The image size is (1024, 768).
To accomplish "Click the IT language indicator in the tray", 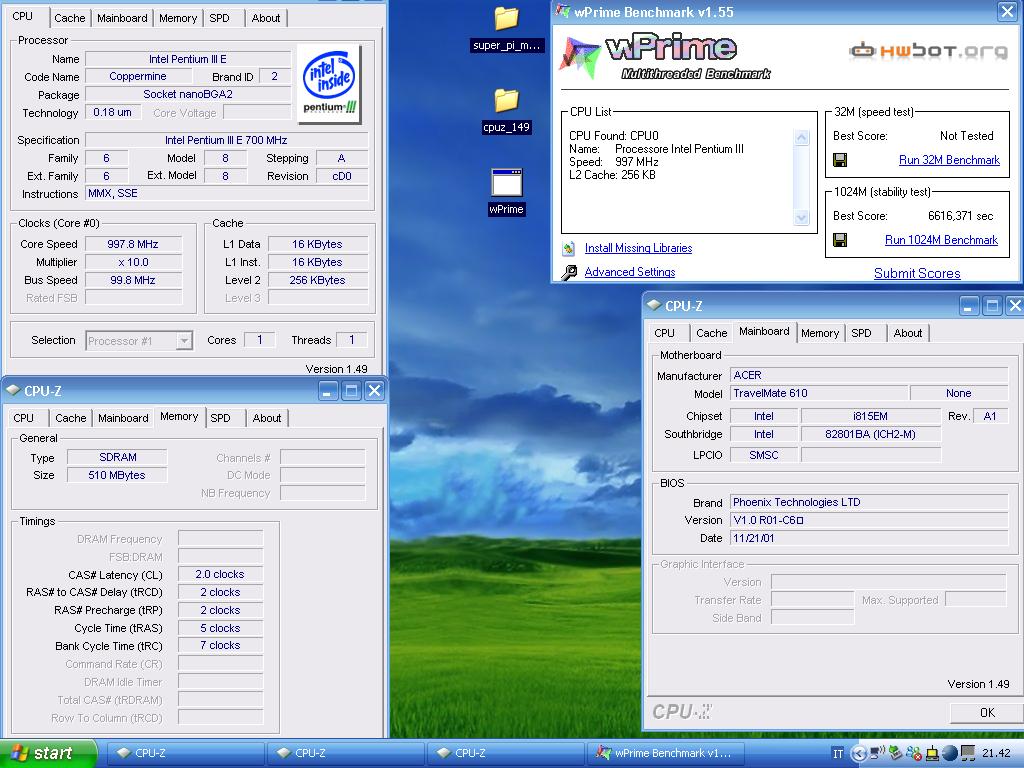I will point(838,754).
